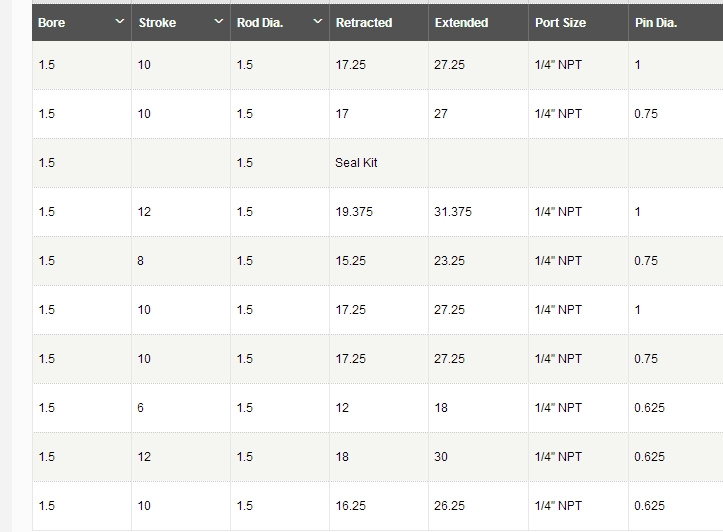Open the Rod Dia. filter chevron
Viewport: 723px width, 532px height.
click(x=318, y=21)
